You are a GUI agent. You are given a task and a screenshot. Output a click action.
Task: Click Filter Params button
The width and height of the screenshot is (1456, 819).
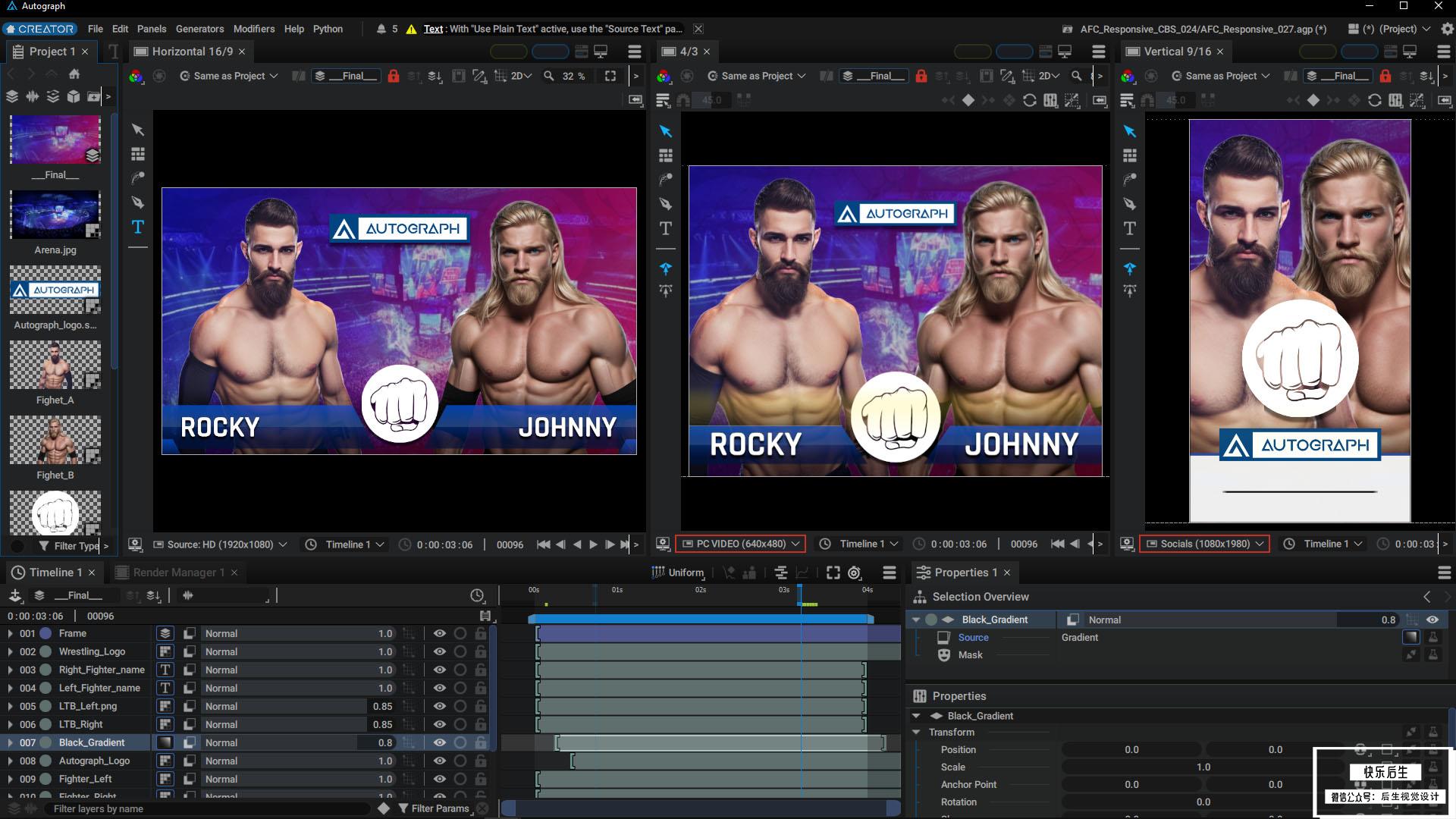pos(433,808)
